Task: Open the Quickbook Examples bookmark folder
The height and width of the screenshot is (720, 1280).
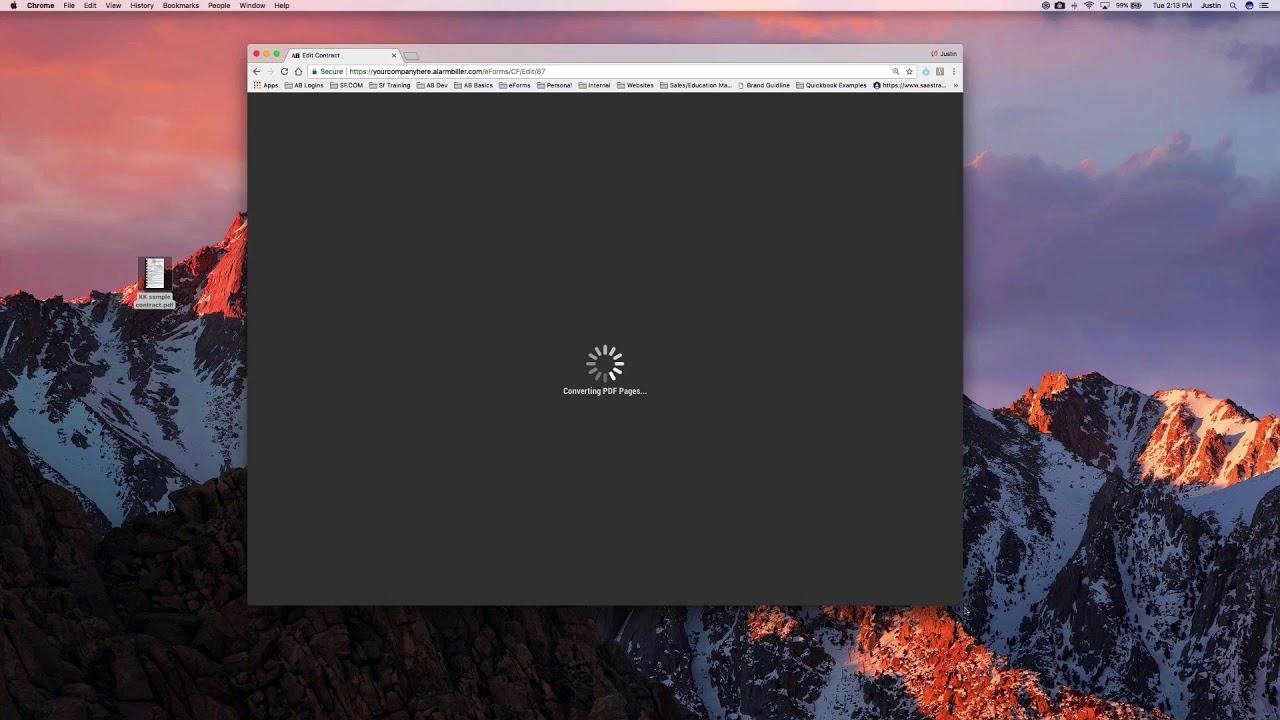Action: 831,85
